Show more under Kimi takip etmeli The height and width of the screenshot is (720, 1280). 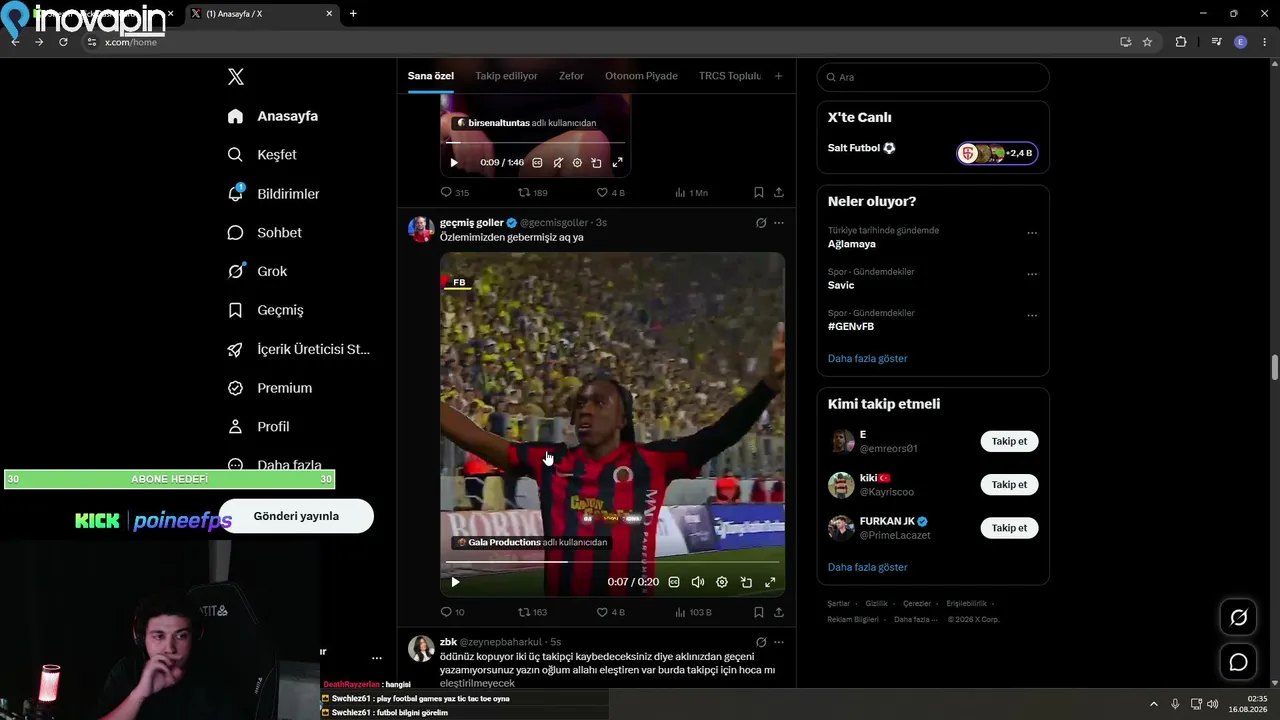pos(868,567)
